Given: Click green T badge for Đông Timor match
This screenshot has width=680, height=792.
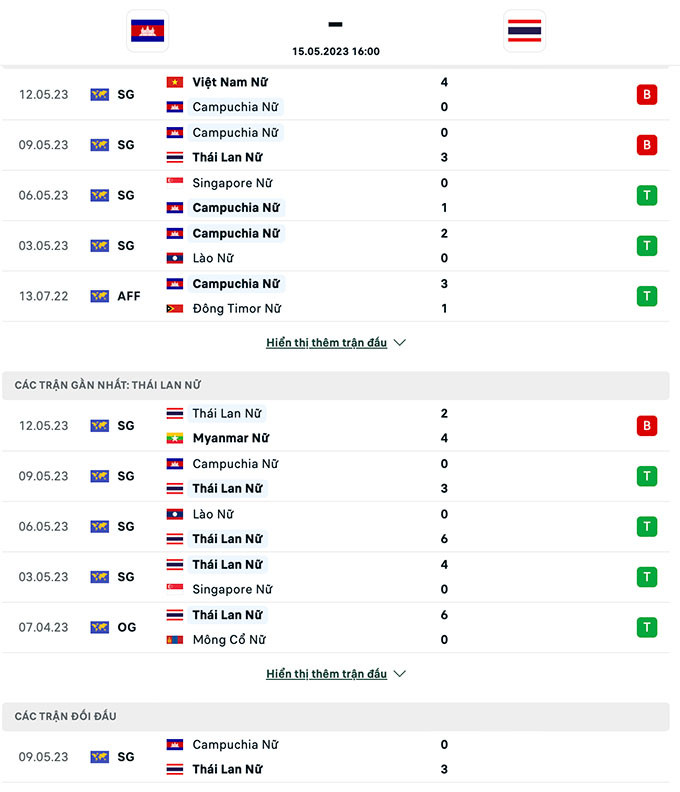Looking at the screenshot, I should pos(647,296).
